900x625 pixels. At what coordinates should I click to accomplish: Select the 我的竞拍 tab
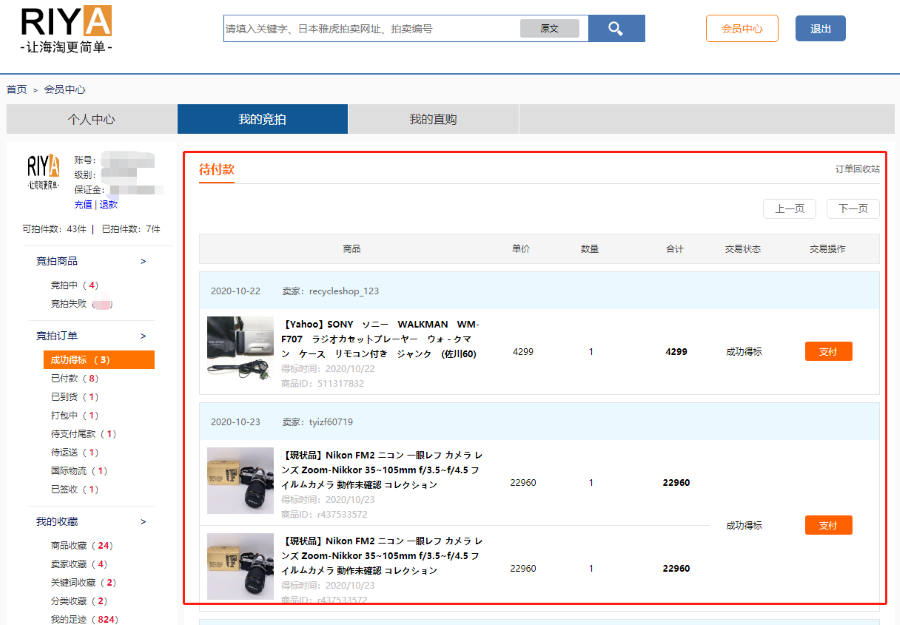(x=262, y=119)
